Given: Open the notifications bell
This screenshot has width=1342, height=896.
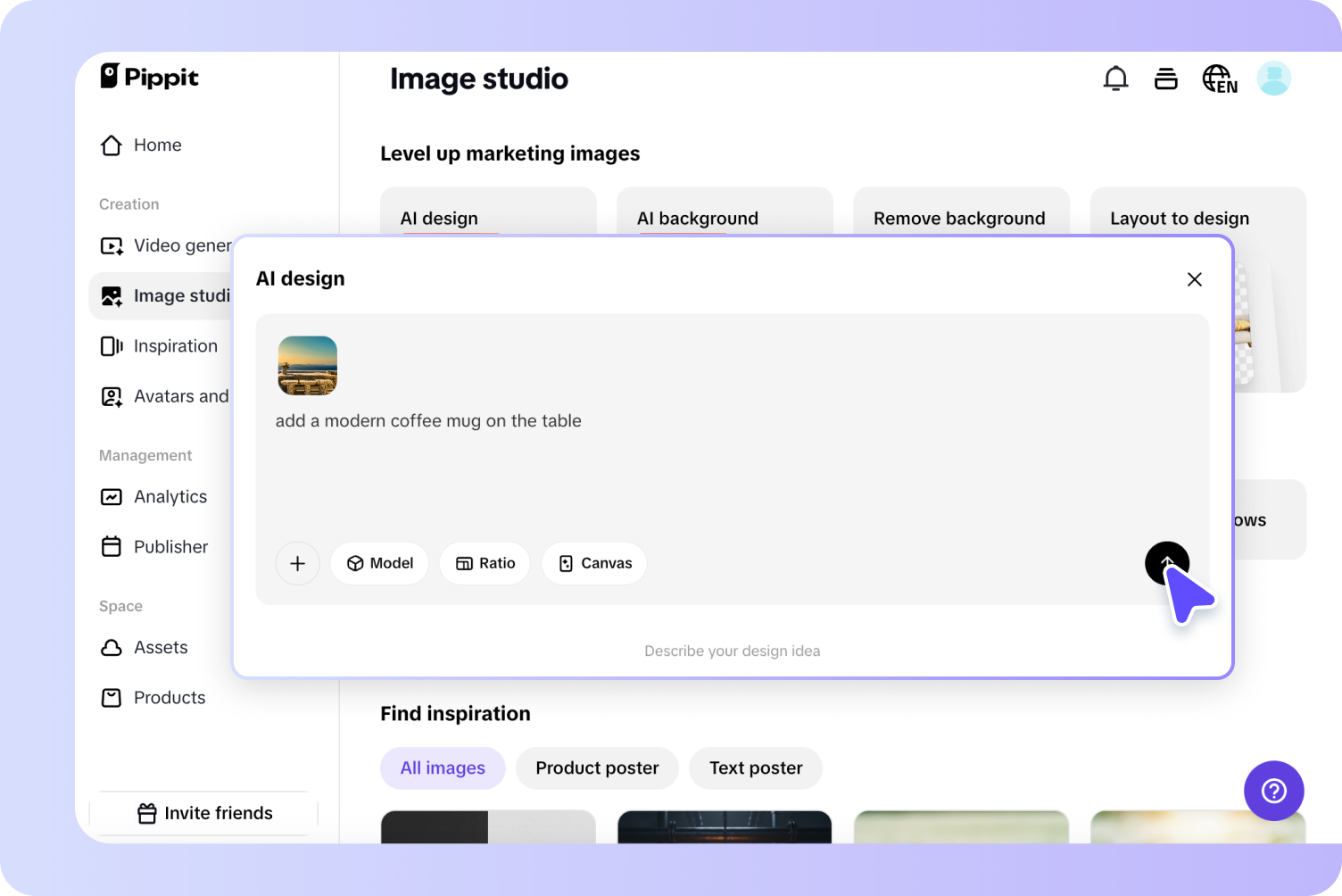Looking at the screenshot, I should (1115, 79).
